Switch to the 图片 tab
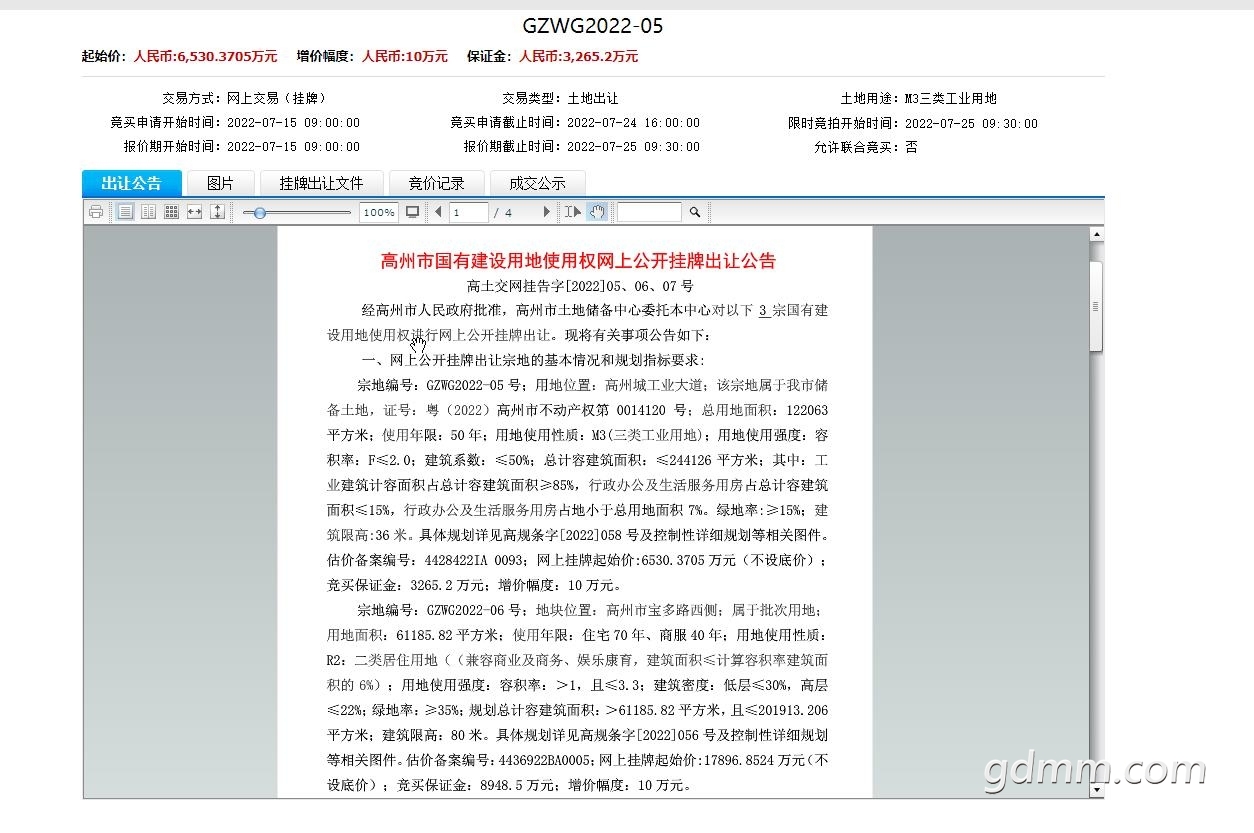Viewport: 1254px width, 833px height. pyautogui.click(x=220, y=183)
